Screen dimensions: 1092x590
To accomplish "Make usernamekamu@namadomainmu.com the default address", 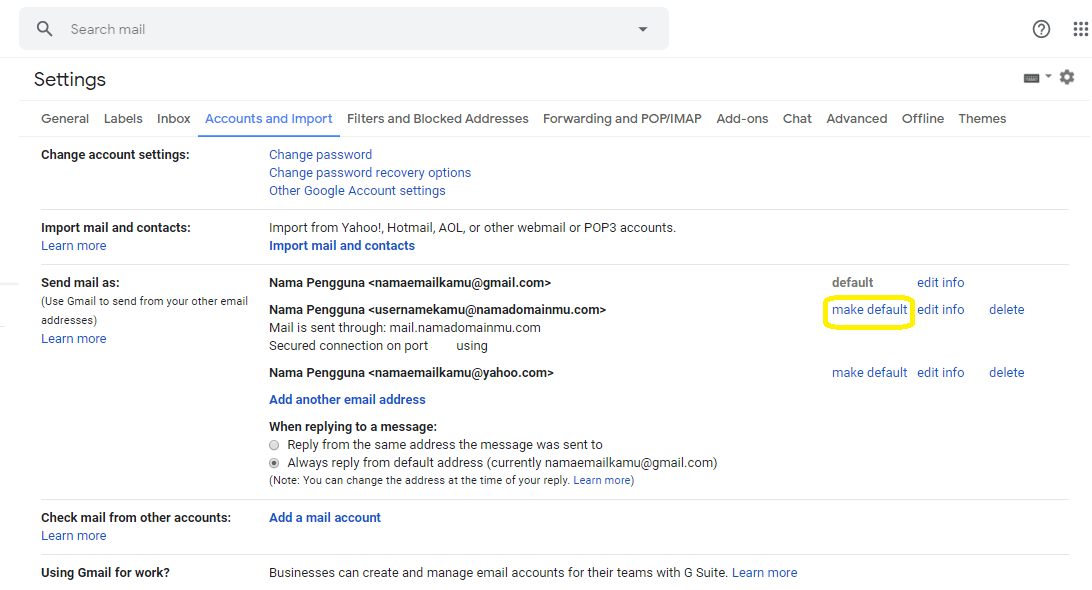I will click(869, 310).
